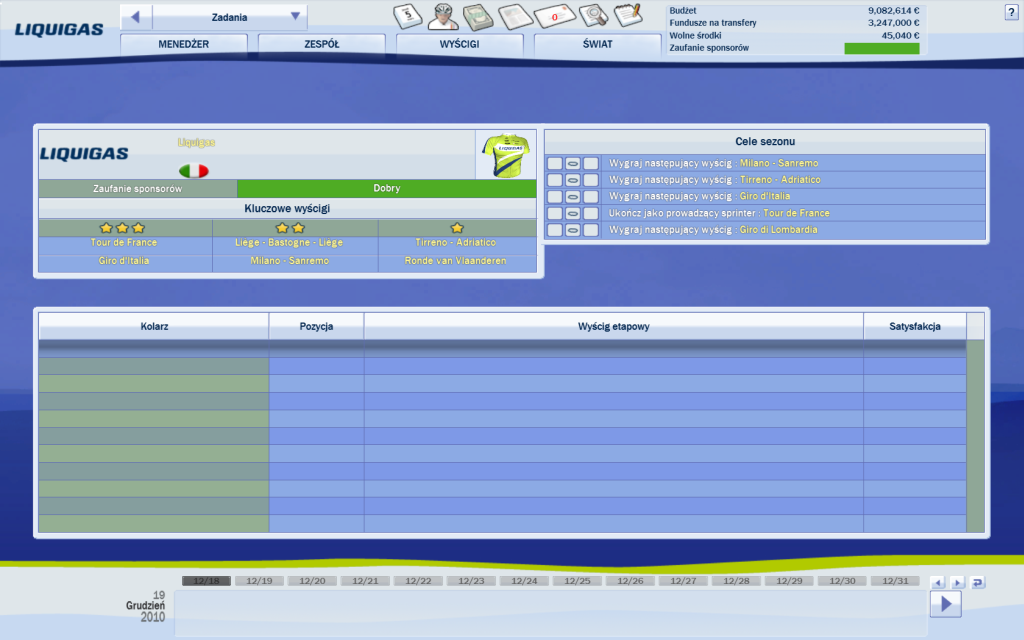Image resolution: width=1024 pixels, height=640 pixels.
Task: Toggle middle oval box for Giro di Lombardia goal
Action: click(x=573, y=230)
